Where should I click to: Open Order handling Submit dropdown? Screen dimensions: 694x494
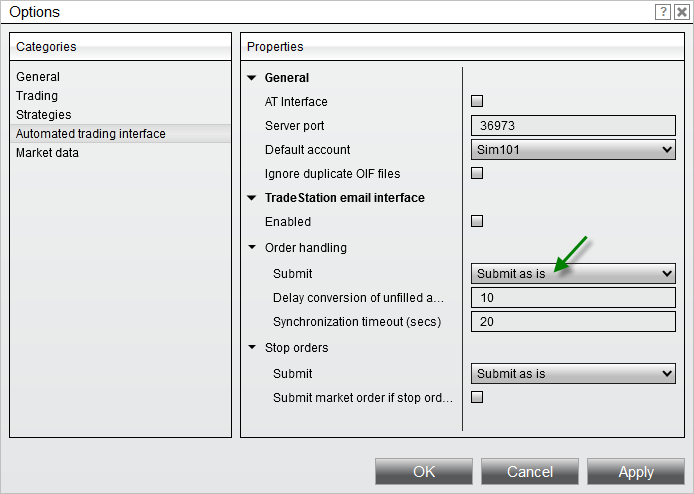(x=573, y=273)
